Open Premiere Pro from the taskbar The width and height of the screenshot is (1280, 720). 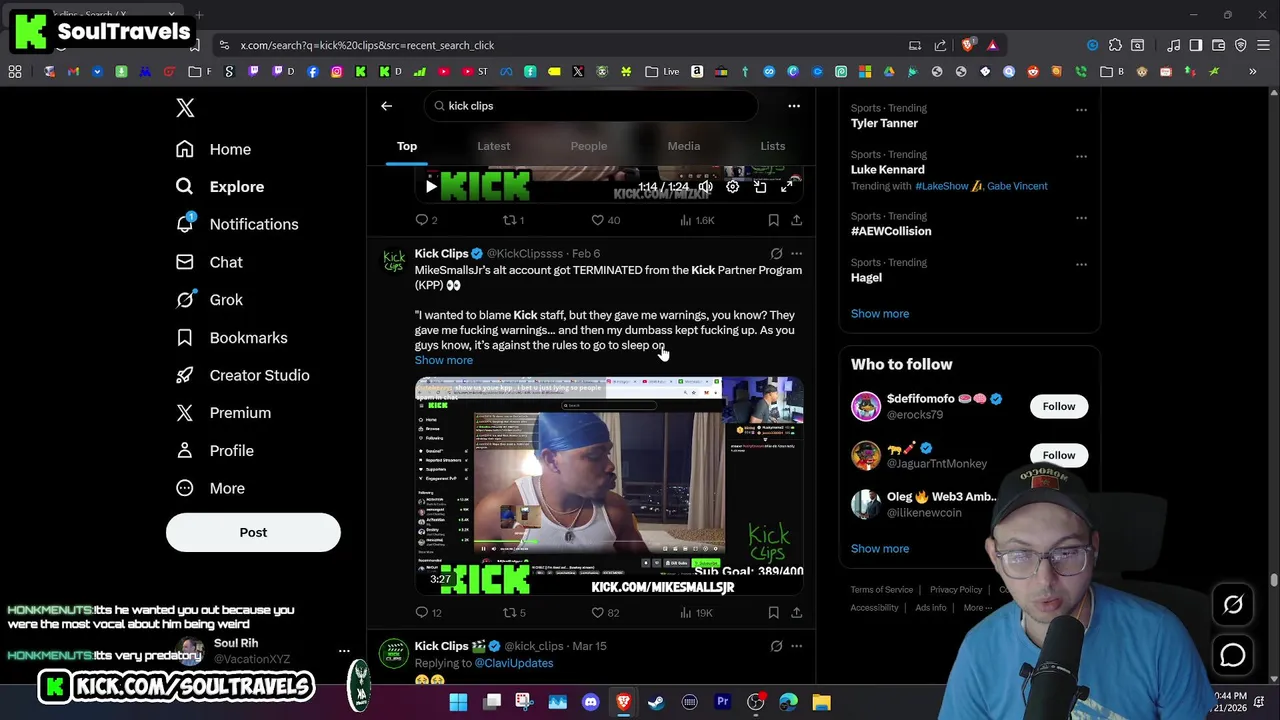tap(722, 702)
